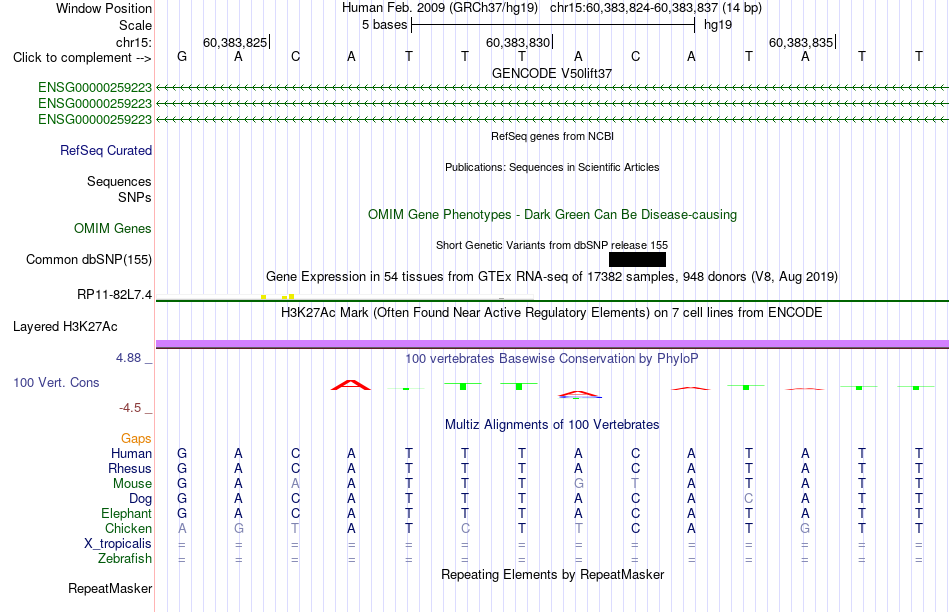The width and height of the screenshot is (950, 612).
Task: Open 'Repeating Elements by RepeatMasker' track title
Action: tap(552, 574)
